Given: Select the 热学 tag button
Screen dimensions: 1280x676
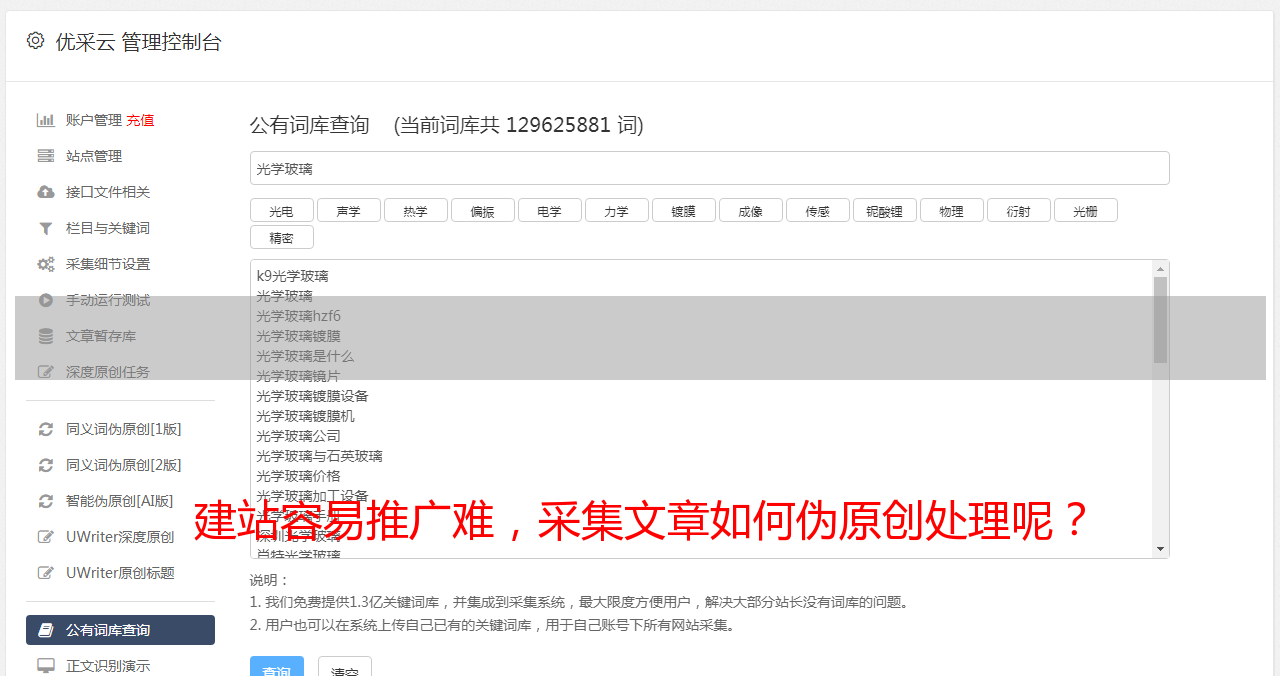Looking at the screenshot, I should click(x=416, y=210).
